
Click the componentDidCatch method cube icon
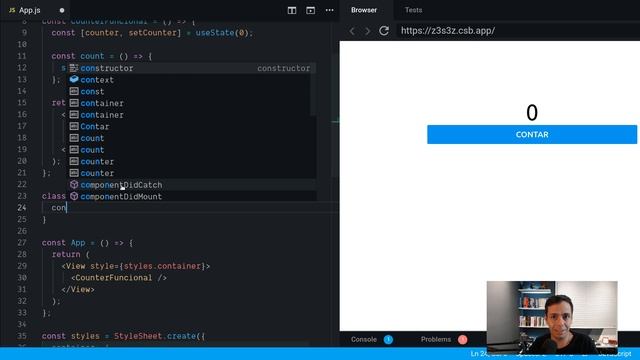click(74, 184)
